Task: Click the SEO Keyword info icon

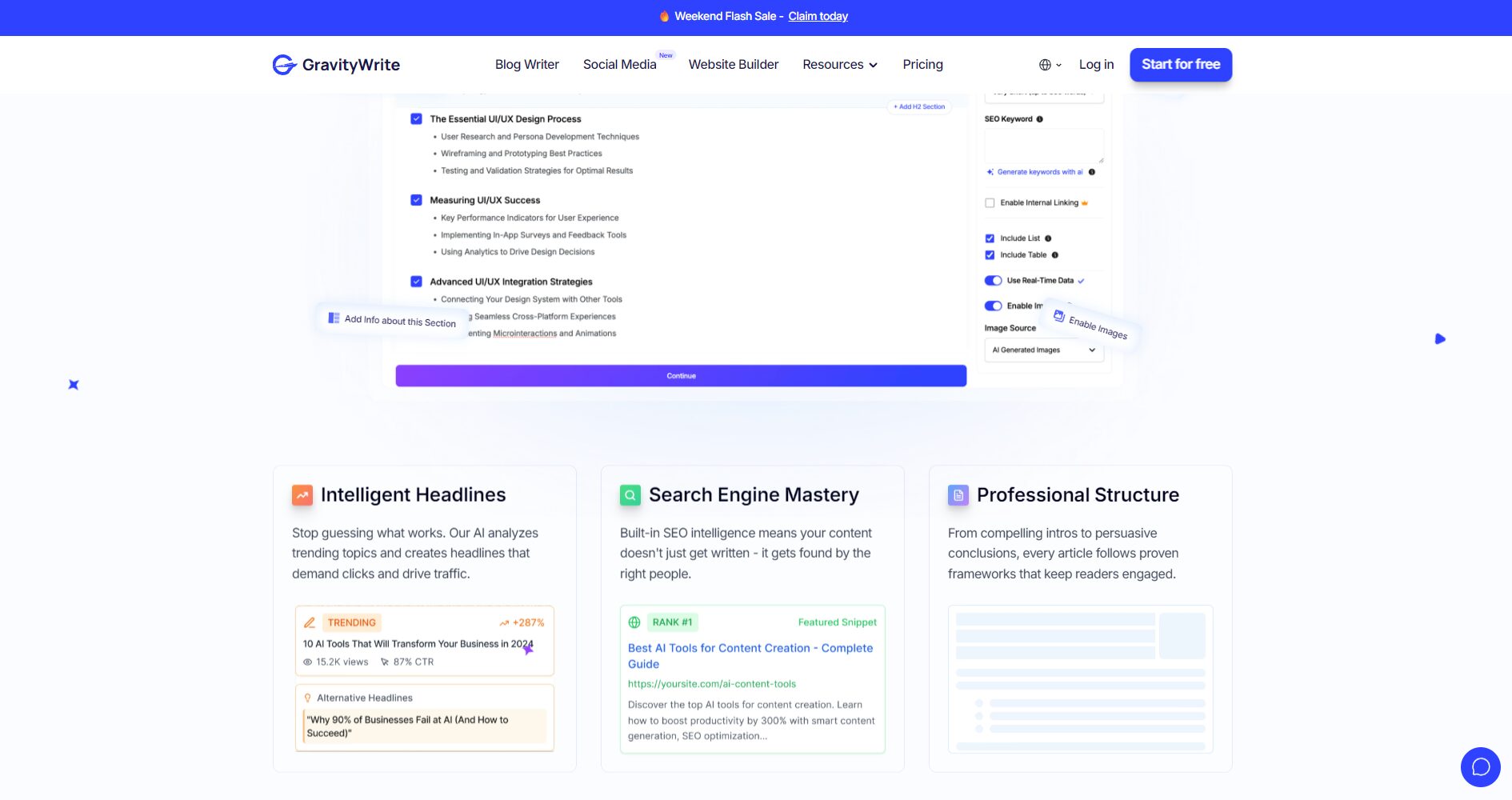Action: tap(1039, 119)
